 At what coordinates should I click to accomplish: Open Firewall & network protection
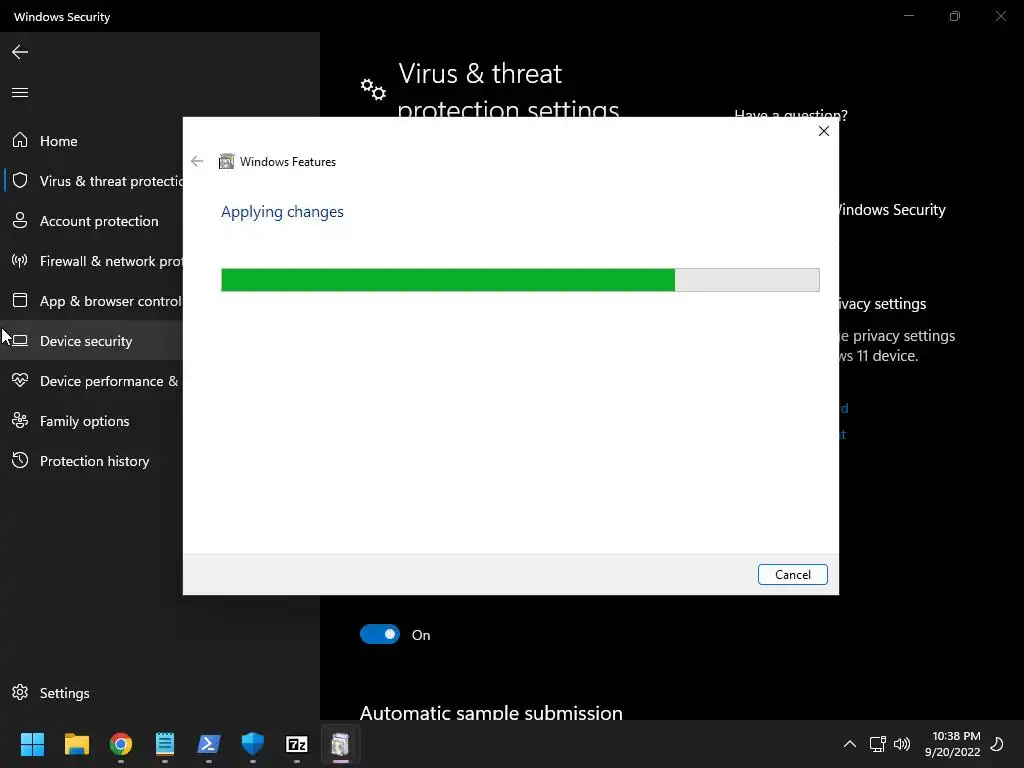91,261
